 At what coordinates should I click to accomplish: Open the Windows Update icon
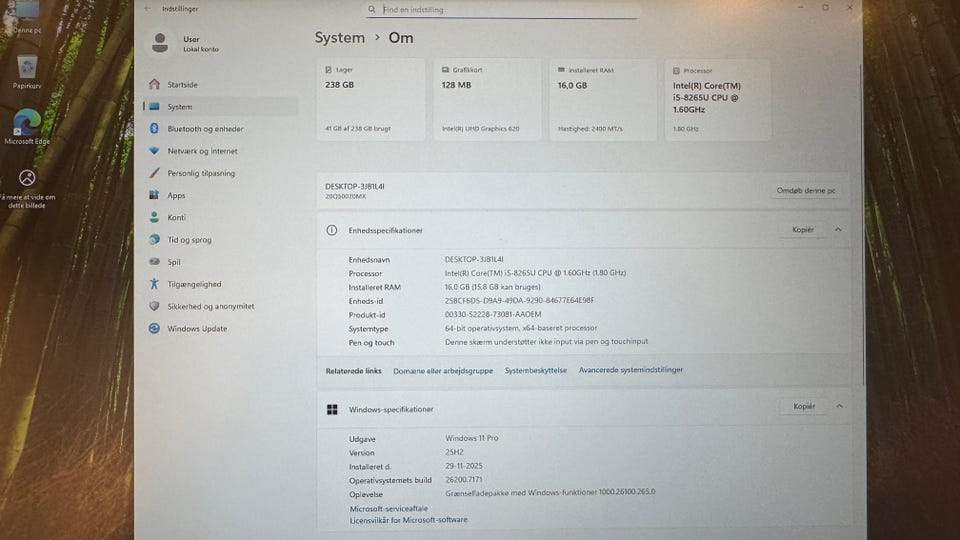pos(154,328)
